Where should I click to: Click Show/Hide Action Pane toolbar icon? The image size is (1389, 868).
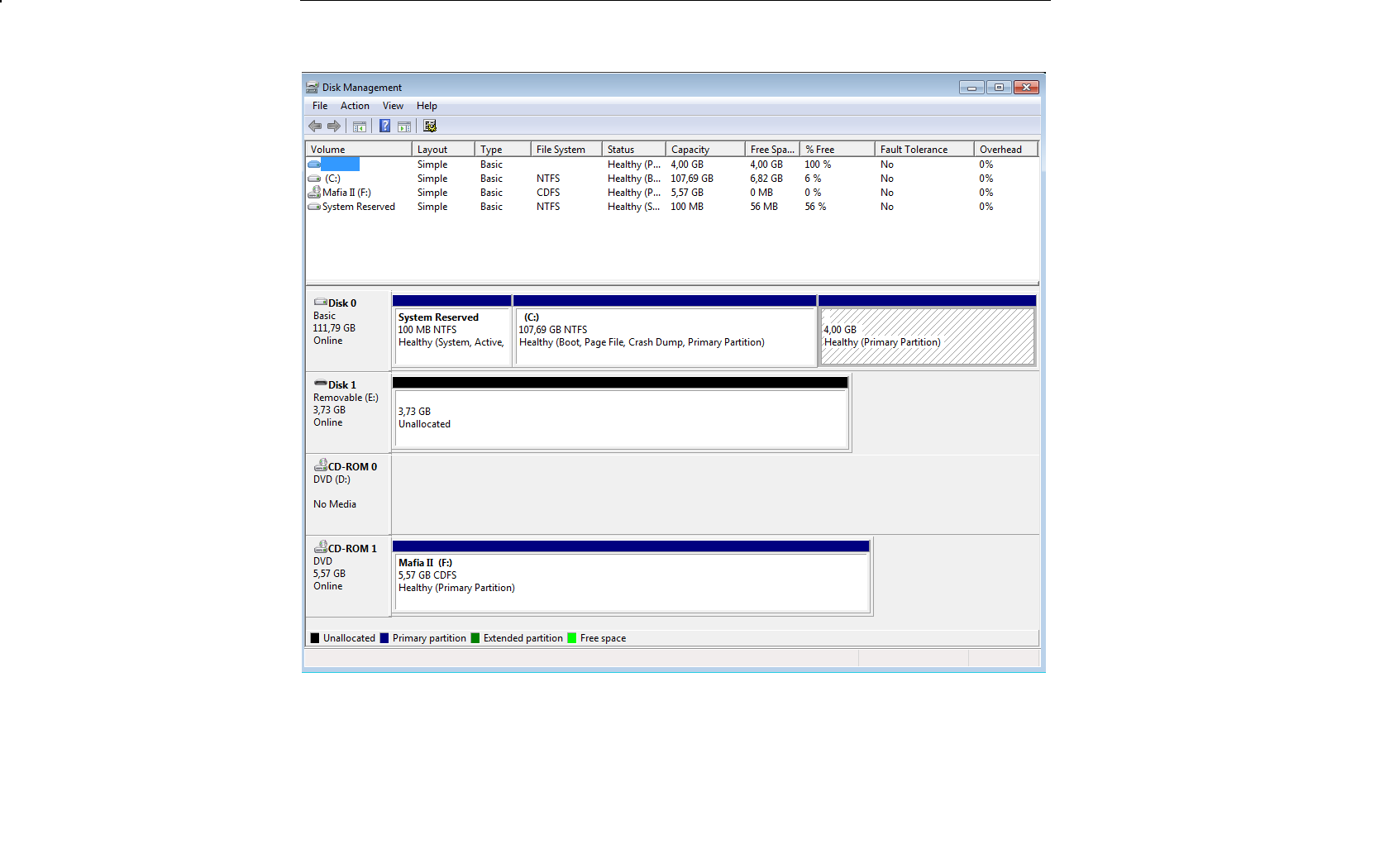tap(404, 126)
